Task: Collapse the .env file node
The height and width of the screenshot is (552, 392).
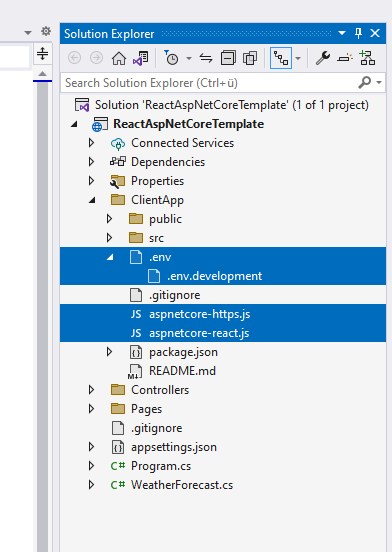Action: (x=110, y=257)
